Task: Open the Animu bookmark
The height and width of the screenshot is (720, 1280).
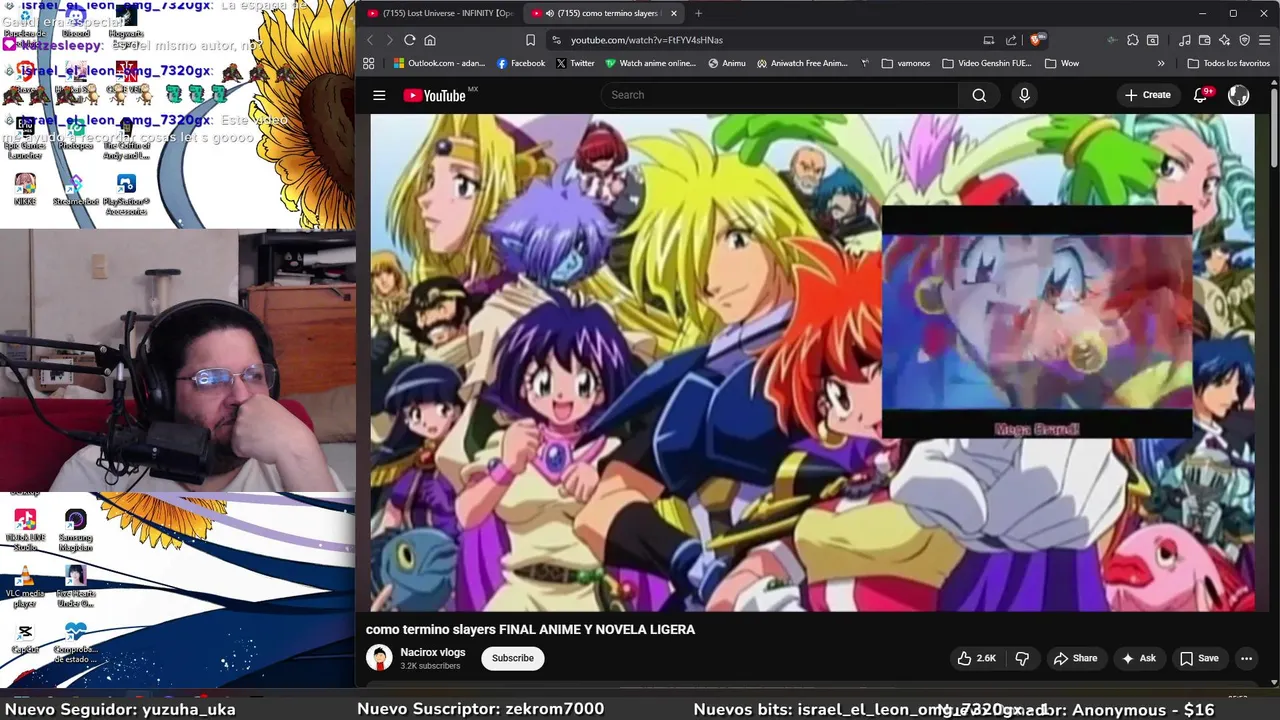Action: (727, 63)
